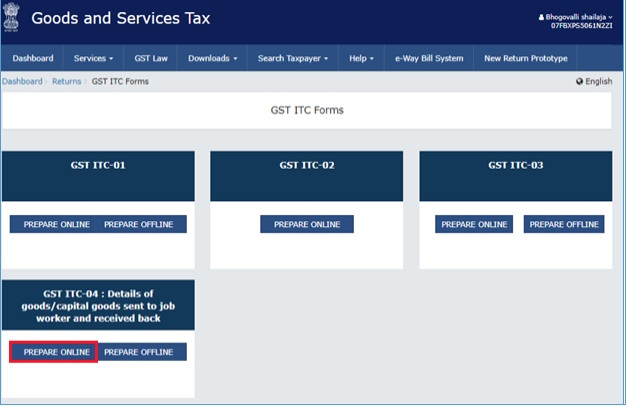Open New Return Prototype
Image resolution: width=629 pixels, height=407 pixels.
[526, 58]
